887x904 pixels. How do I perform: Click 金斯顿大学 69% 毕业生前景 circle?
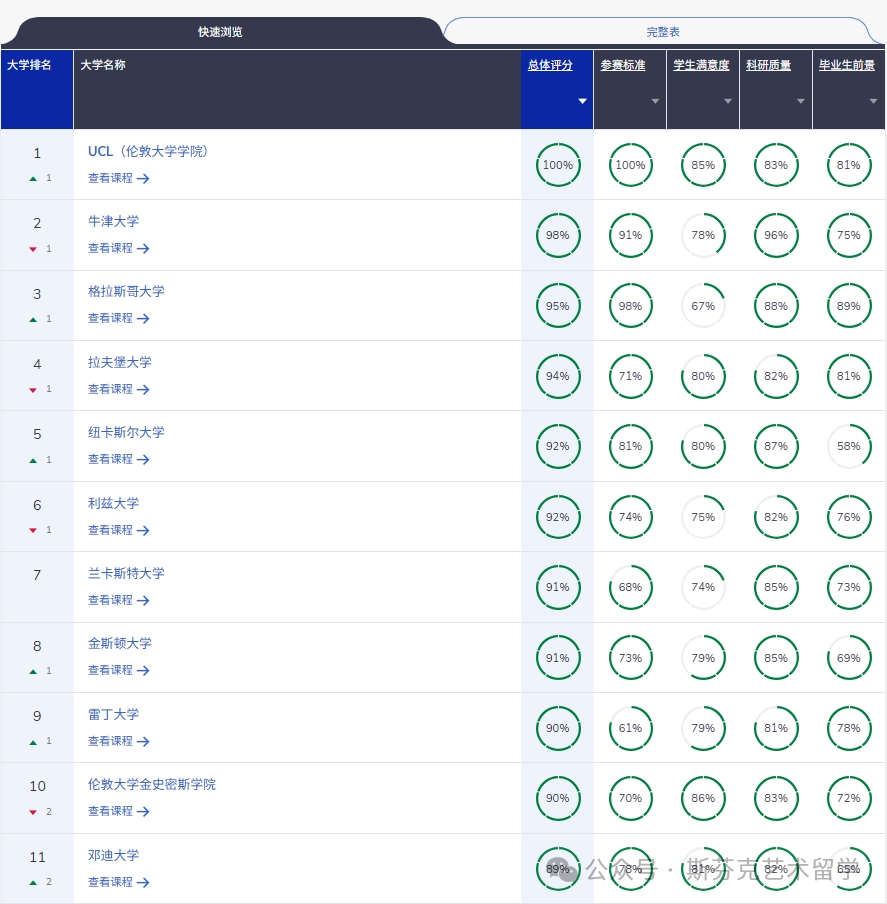point(849,658)
